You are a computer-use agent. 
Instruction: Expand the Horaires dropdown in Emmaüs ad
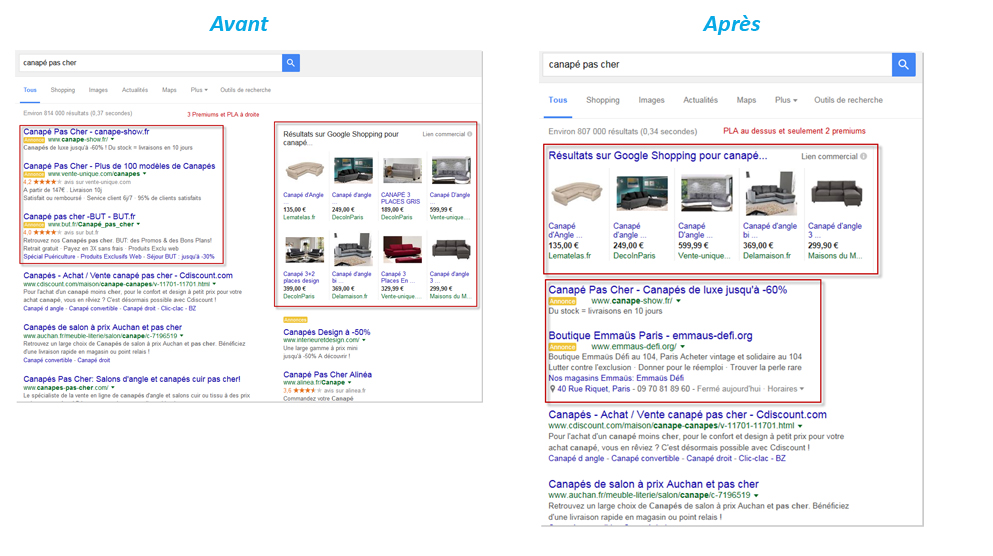point(785,389)
